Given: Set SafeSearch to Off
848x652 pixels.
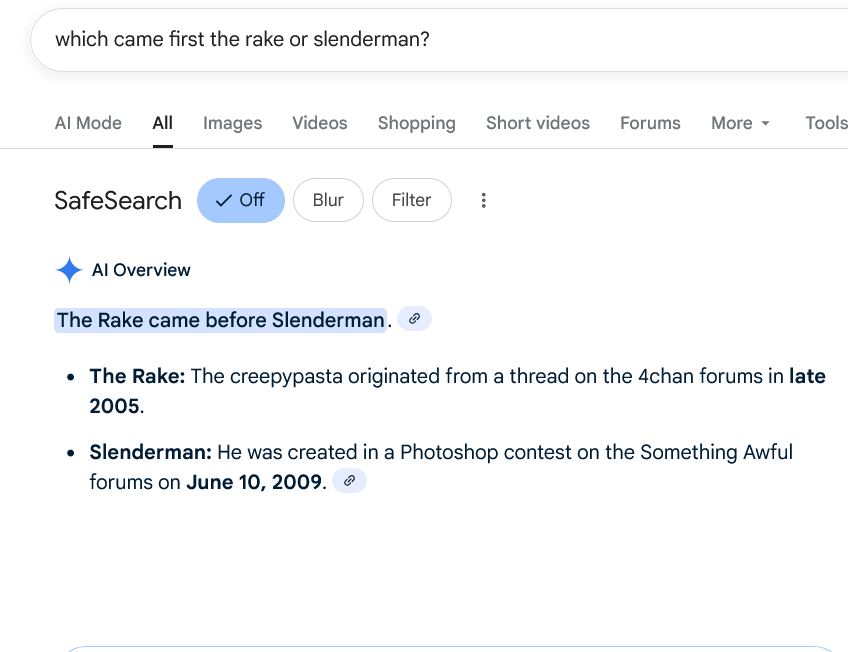Looking at the screenshot, I should 241,200.
